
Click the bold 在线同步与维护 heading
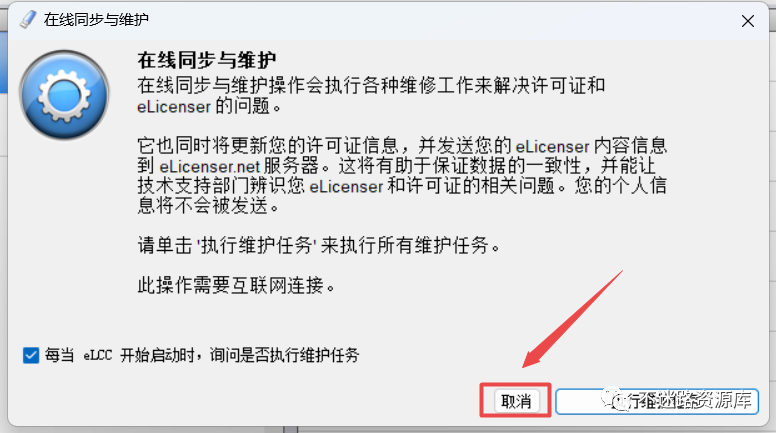pyautogui.click(x=207, y=60)
